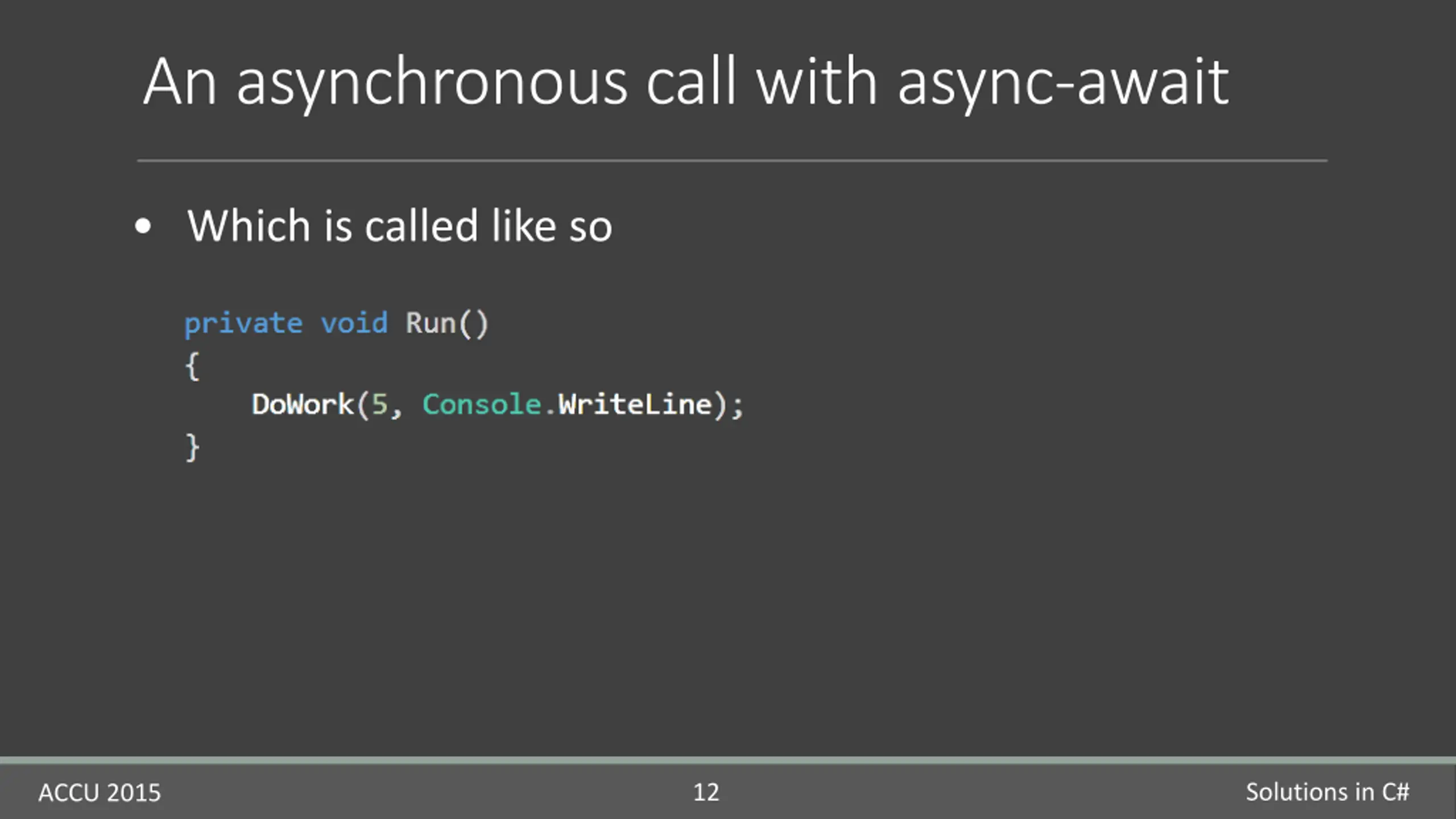Click the "ACCU 2015" footer text

tap(100, 793)
